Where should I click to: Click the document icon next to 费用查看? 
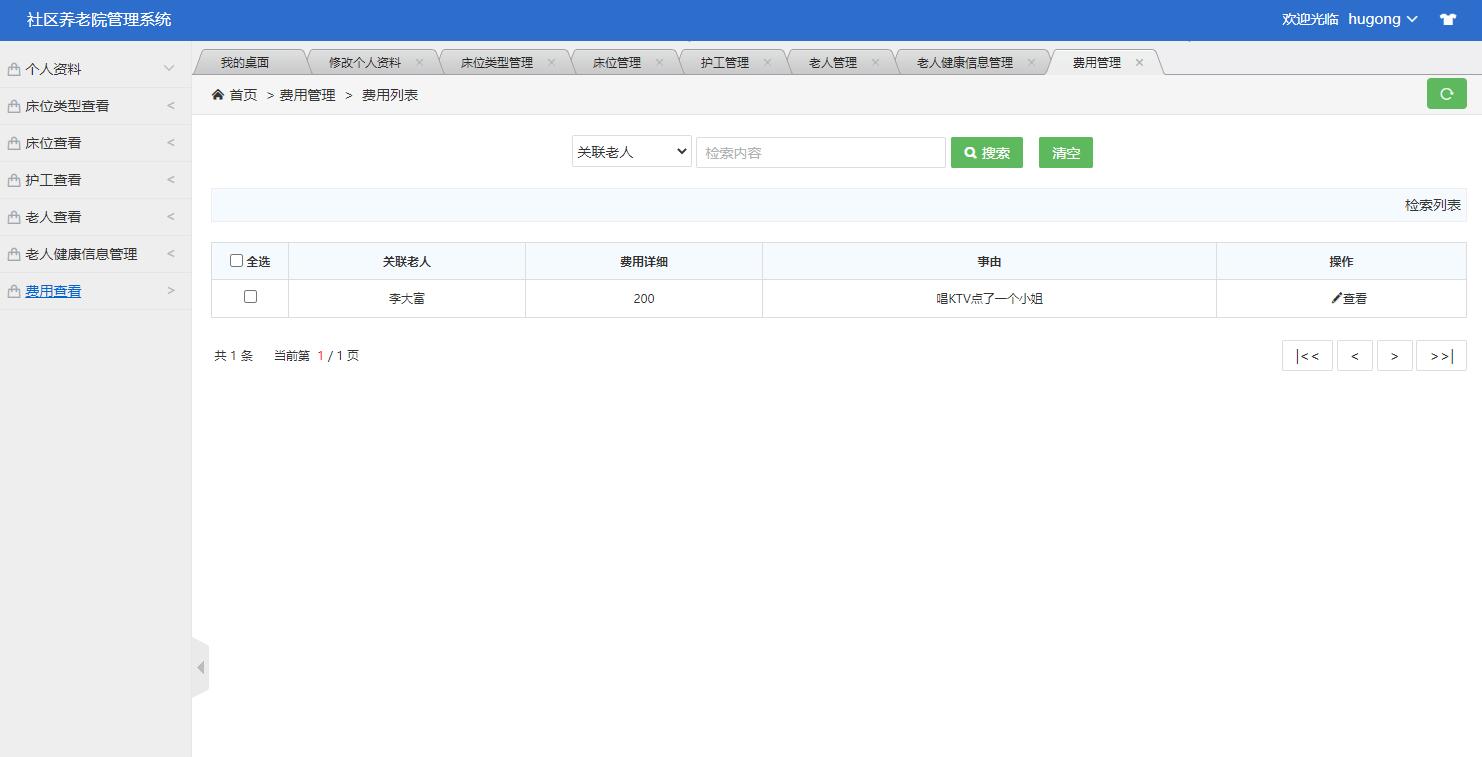pos(14,290)
